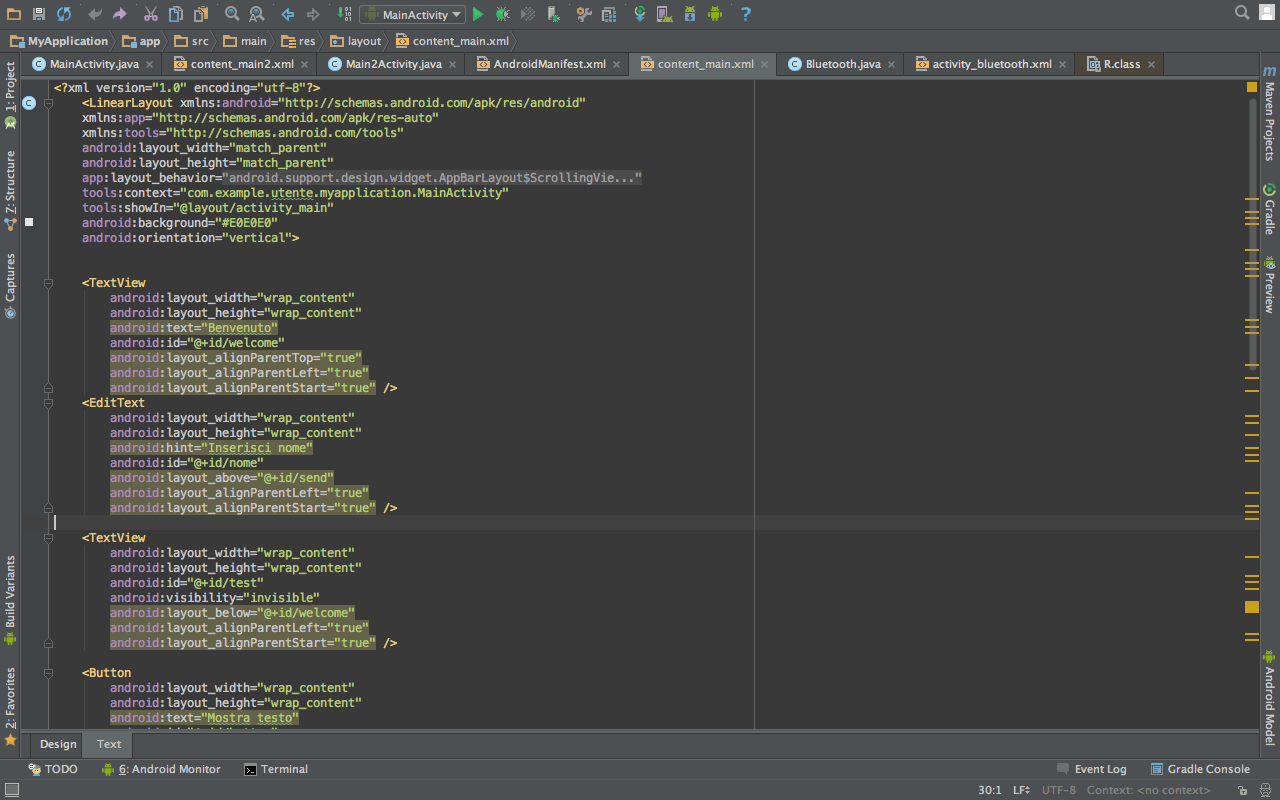Collapse the Button tag fold marker

point(48,673)
